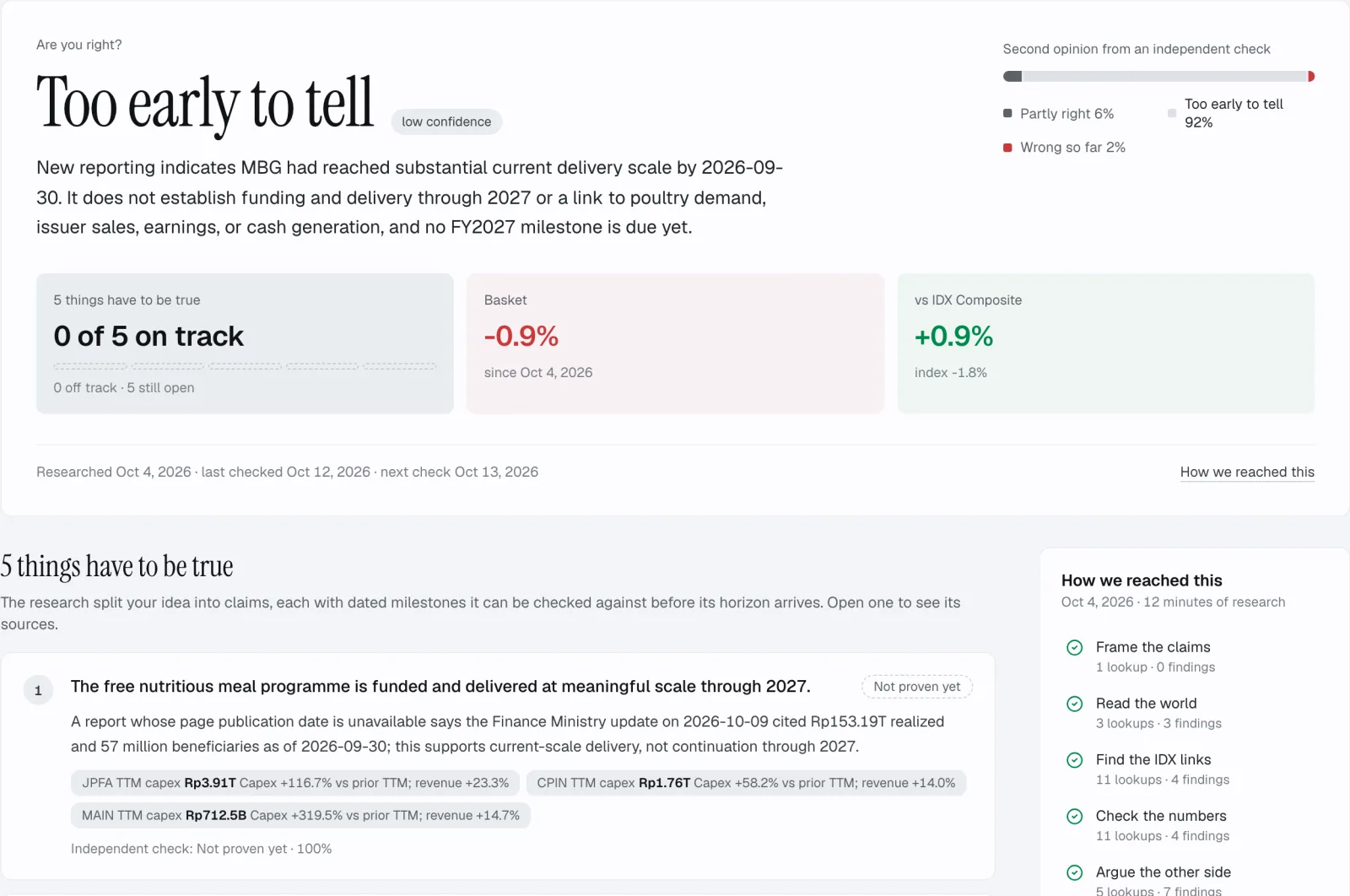Click the Too early to tell legend marker
1350x896 pixels.
1172,113
